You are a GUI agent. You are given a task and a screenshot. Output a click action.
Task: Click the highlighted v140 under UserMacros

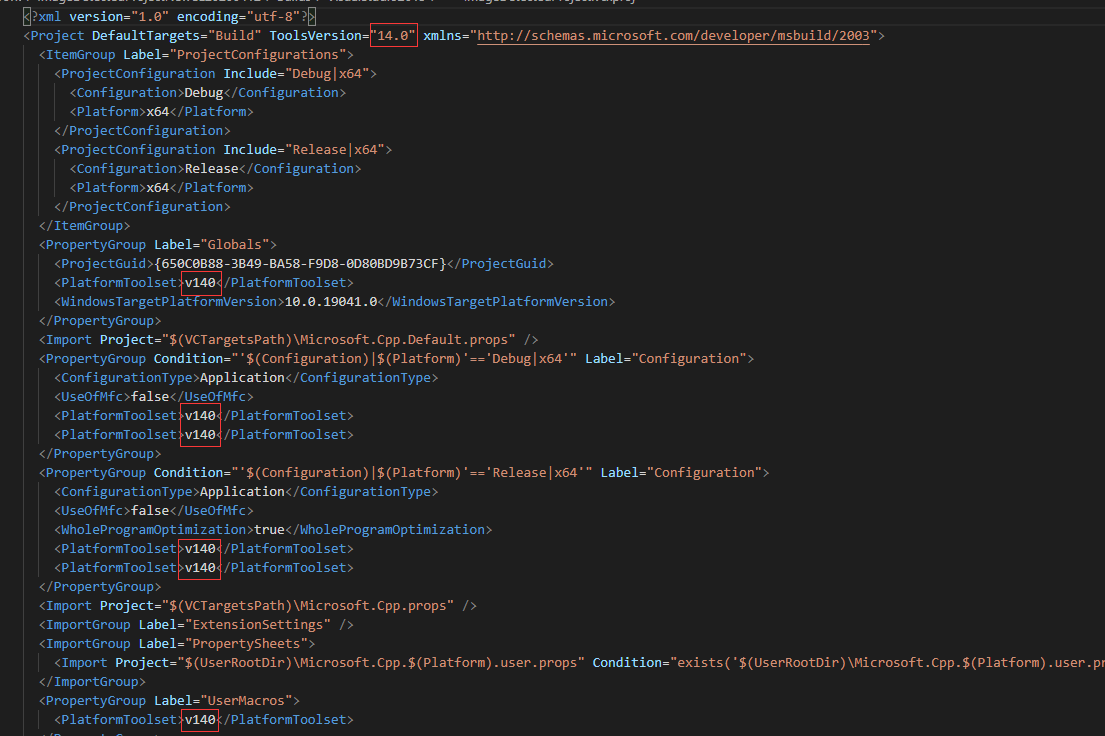click(199, 719)
